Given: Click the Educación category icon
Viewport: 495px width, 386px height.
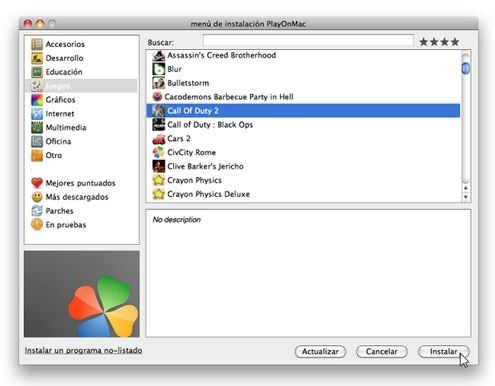Looking at the screenshot, I should tap(37, 72).
